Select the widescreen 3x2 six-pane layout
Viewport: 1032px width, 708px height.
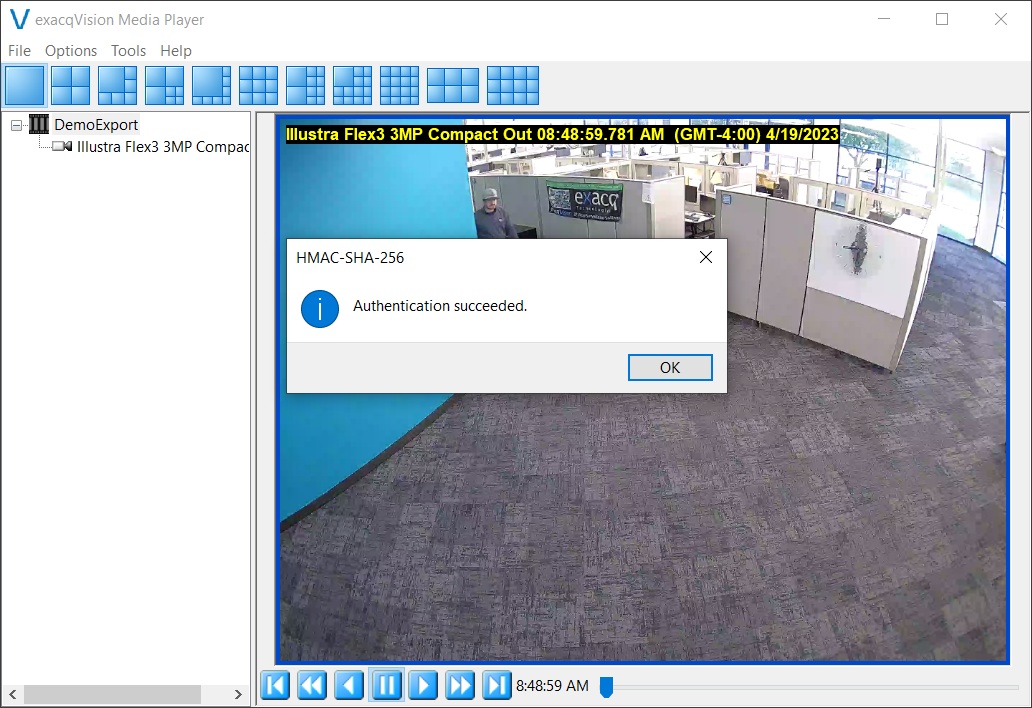click(x=453, y=86)
